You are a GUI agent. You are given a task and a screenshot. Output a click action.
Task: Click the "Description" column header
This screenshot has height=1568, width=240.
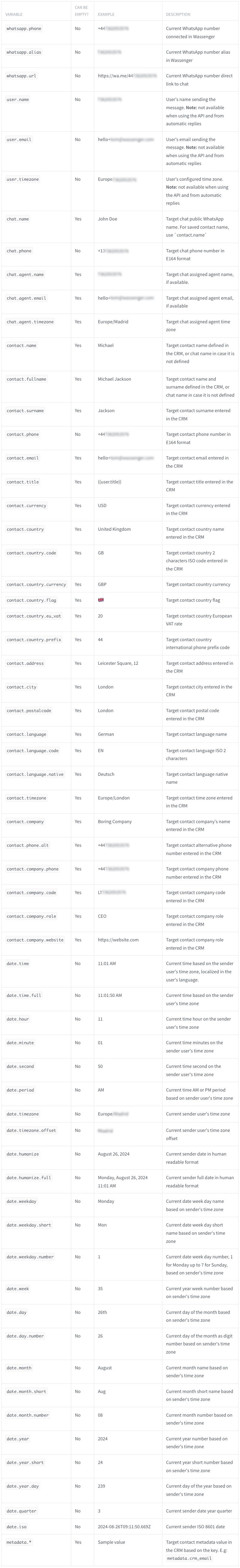click(x=178, y=15)
